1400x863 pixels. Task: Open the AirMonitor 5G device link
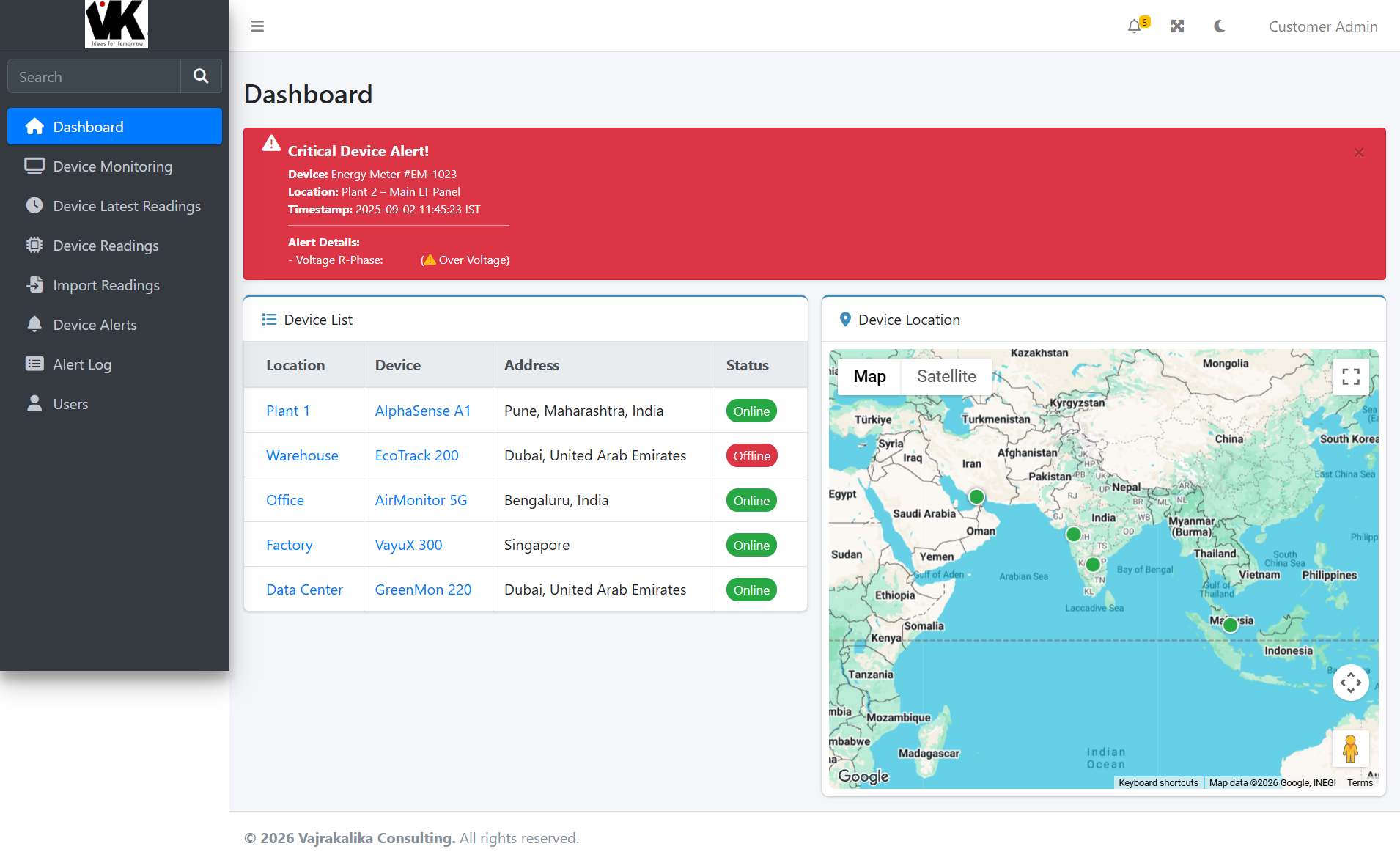(x=421, y=500)
